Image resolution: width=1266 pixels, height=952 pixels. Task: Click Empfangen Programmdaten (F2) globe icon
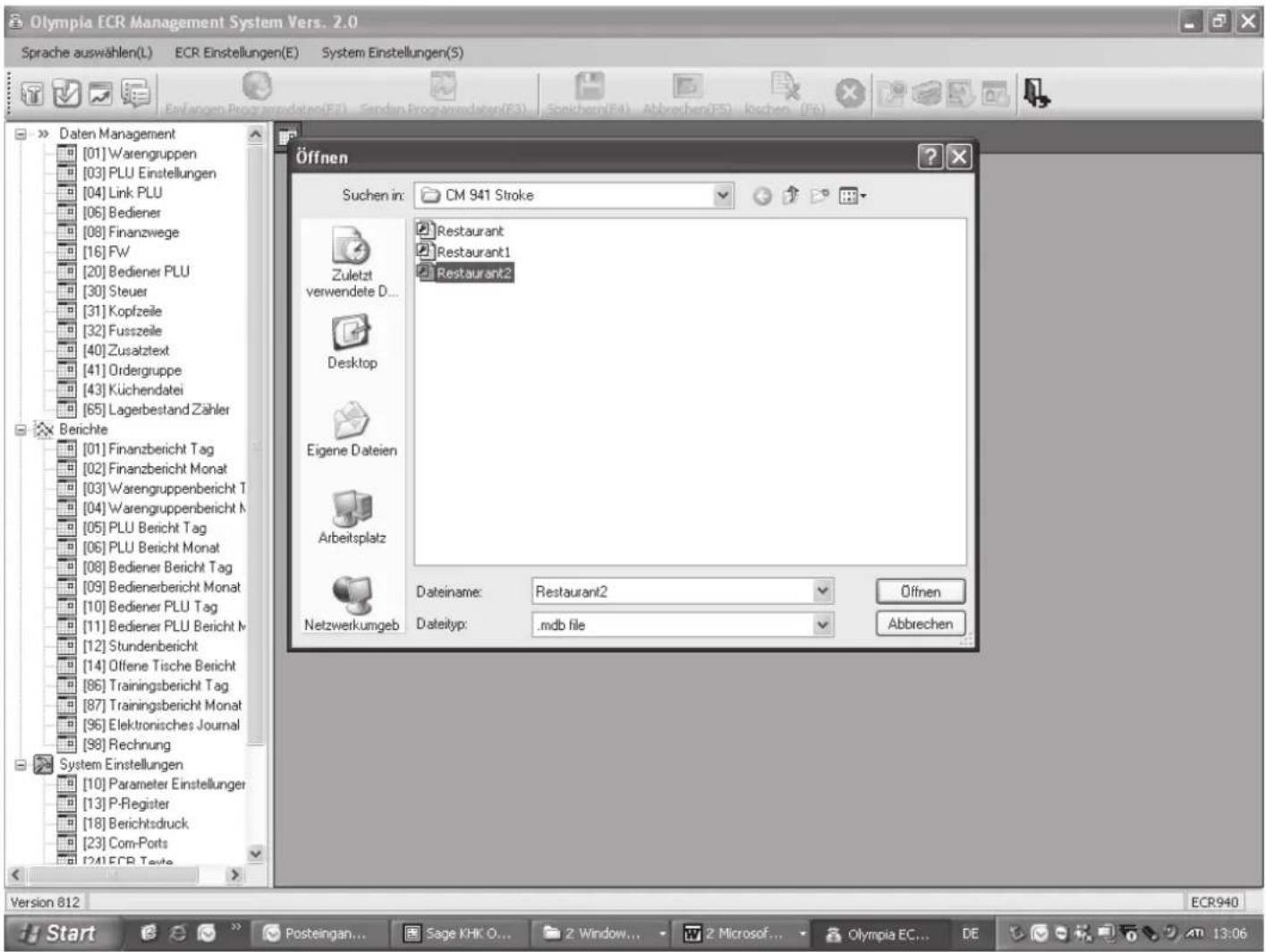tap(257, 86)
